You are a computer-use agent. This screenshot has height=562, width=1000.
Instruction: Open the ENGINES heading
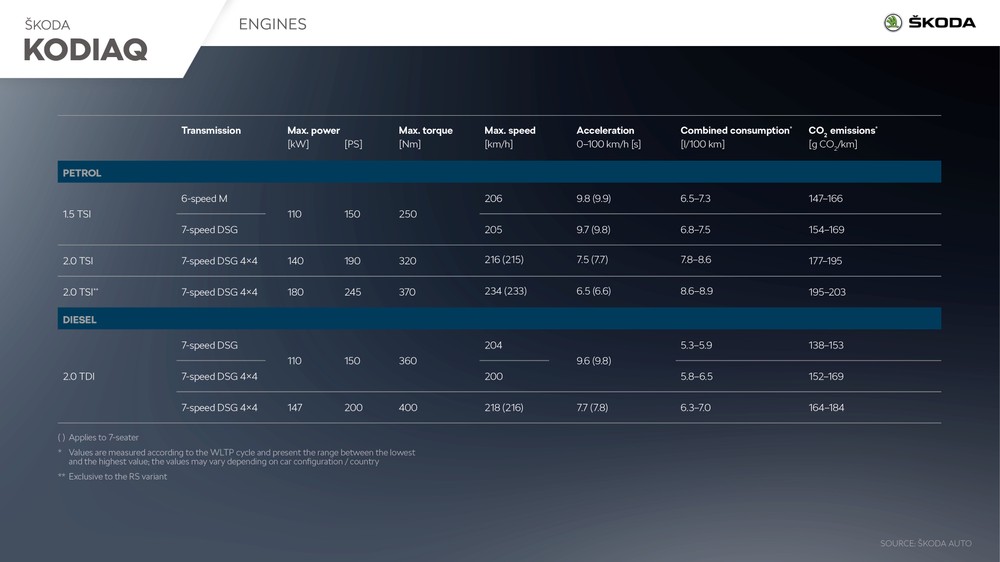[272, 24]
